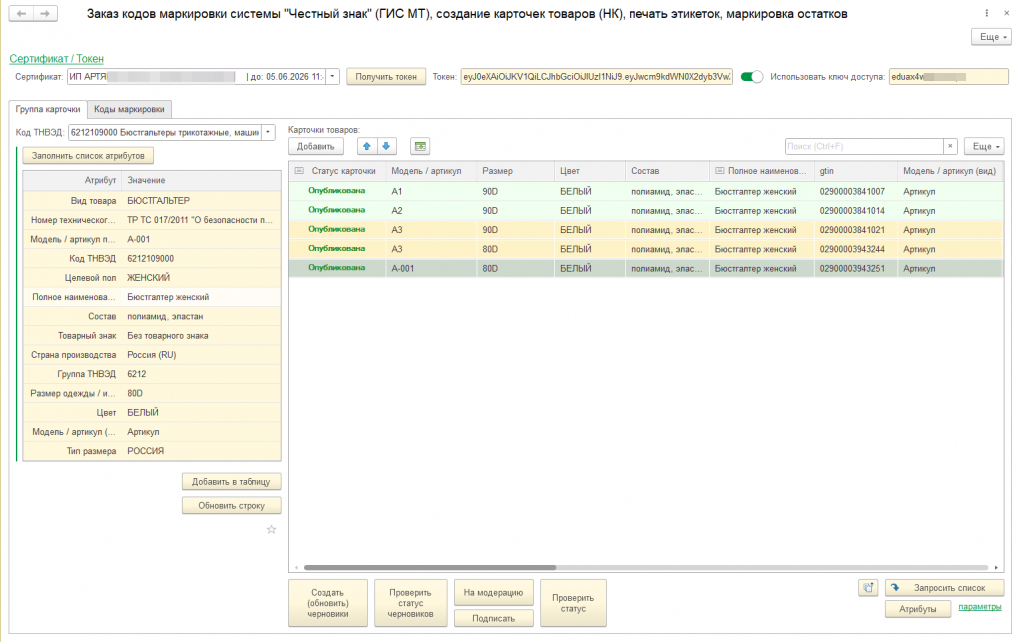Open Еще menu above the cards table
1023x642 pixels.
[984, 146]
